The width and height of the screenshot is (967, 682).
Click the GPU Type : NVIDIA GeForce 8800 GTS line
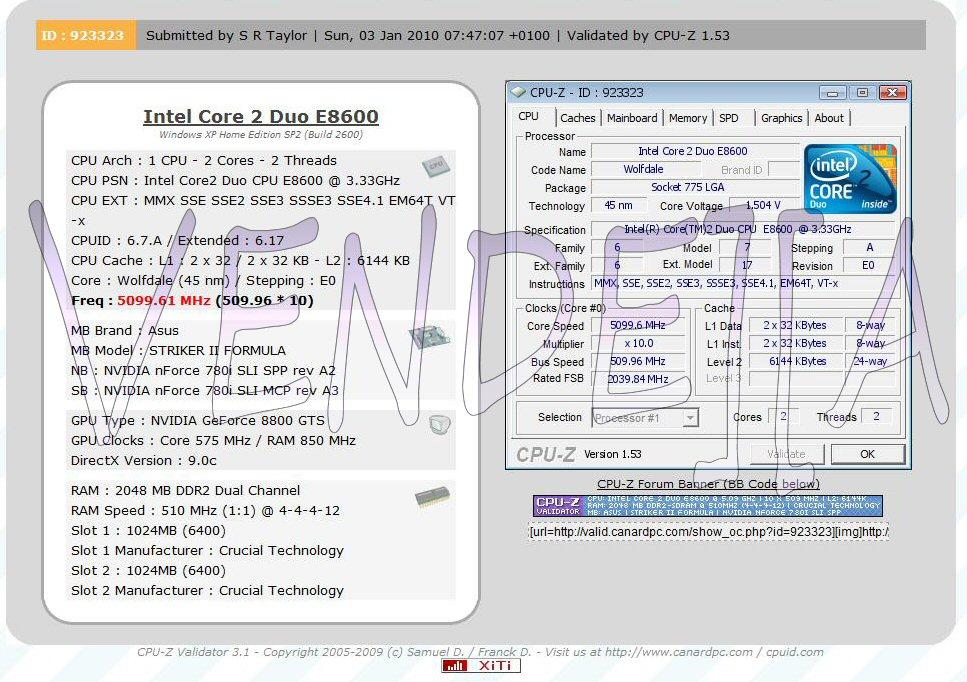pos(197,421)
